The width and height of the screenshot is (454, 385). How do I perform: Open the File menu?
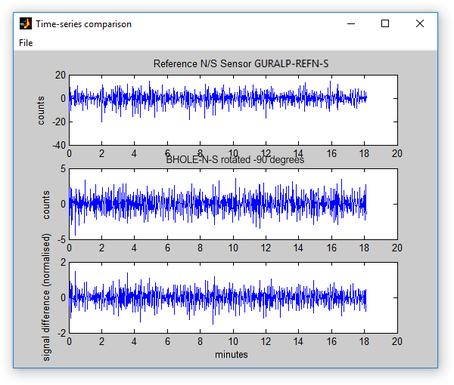(x=26, y=43)
